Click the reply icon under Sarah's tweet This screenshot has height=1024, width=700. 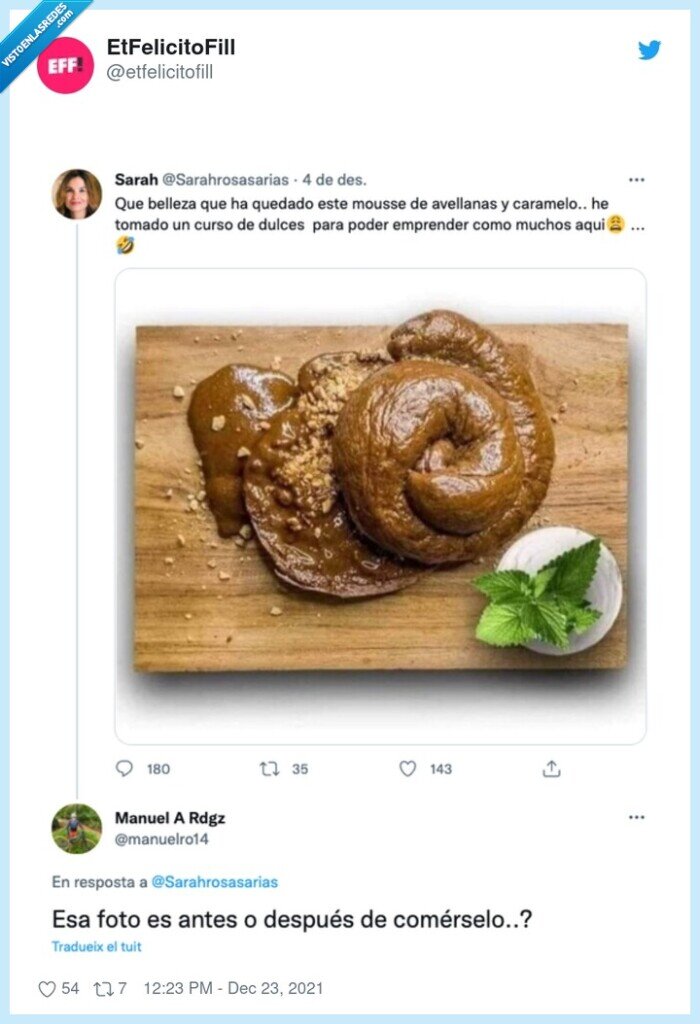coord(124,768)
